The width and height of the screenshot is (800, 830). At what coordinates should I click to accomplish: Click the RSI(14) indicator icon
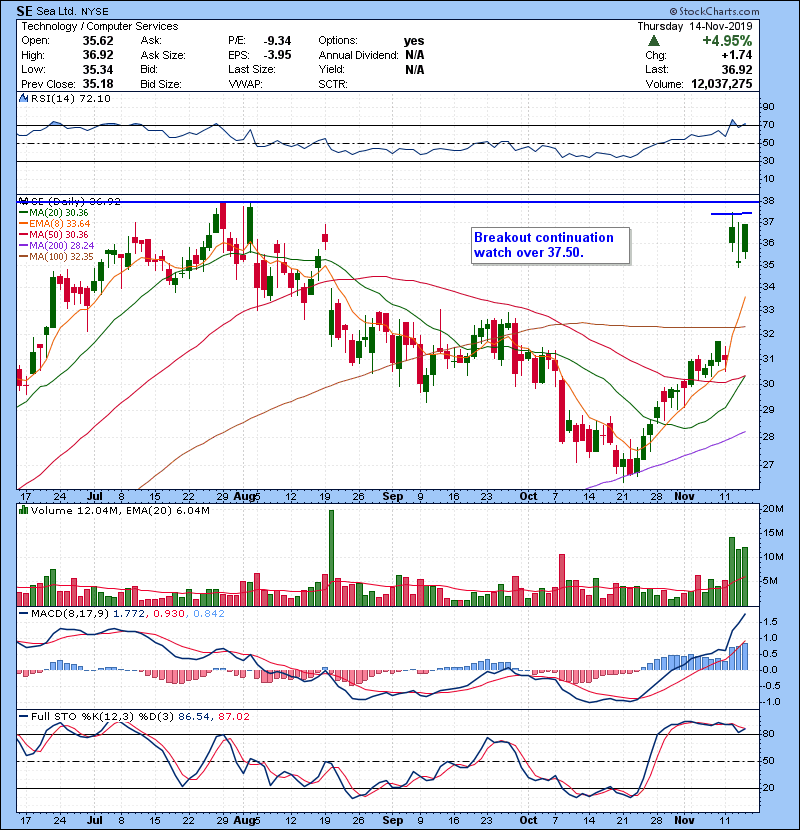click(23, 98)
